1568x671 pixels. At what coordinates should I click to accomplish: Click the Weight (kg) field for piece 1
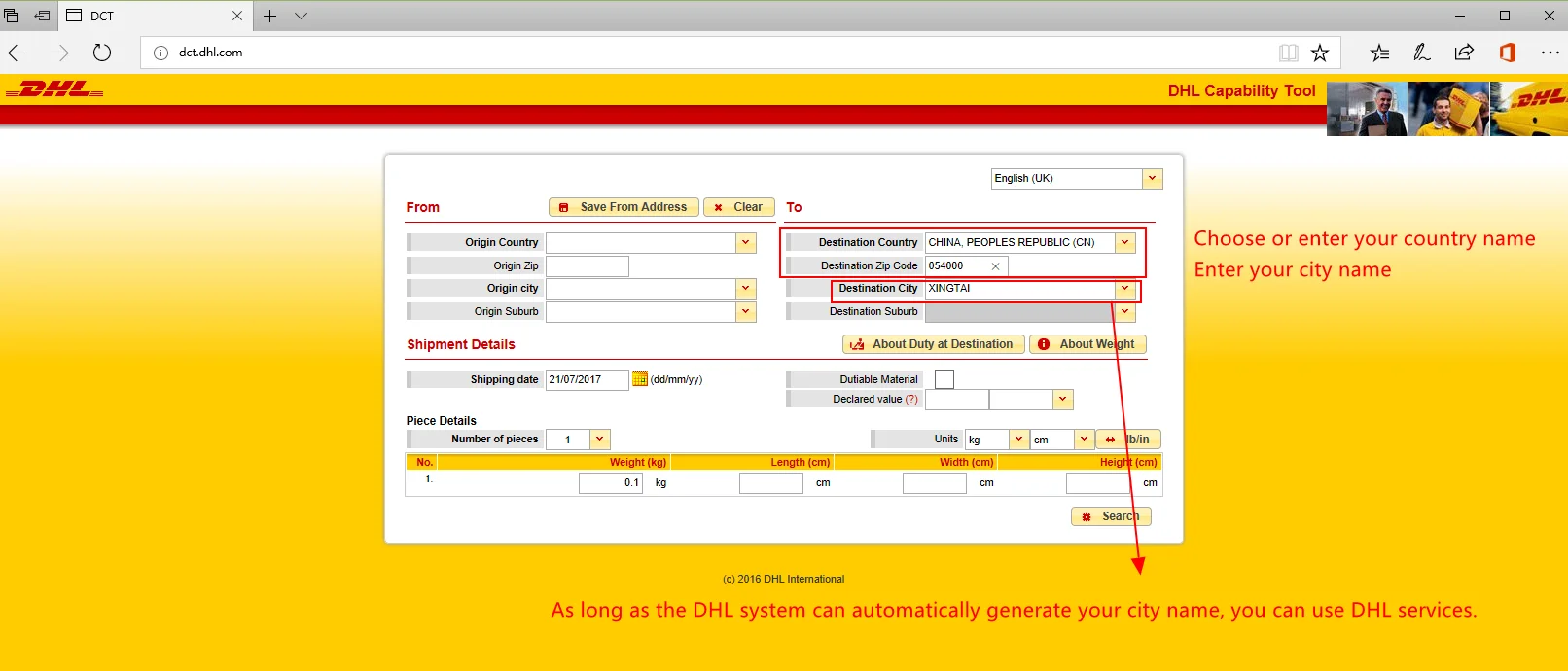tap(611, 483)
